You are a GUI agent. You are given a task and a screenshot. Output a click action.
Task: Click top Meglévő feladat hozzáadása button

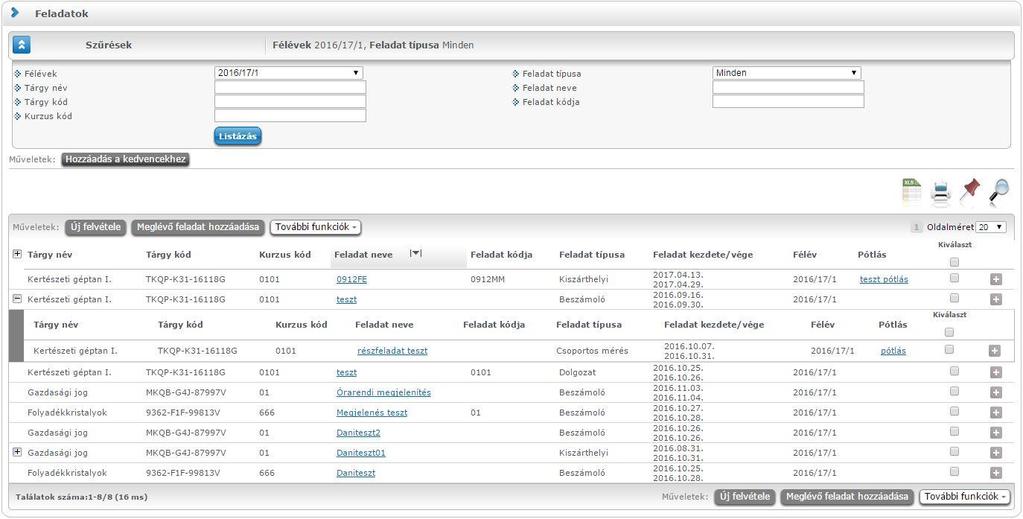pyautogui.click(x=198, y=227)
